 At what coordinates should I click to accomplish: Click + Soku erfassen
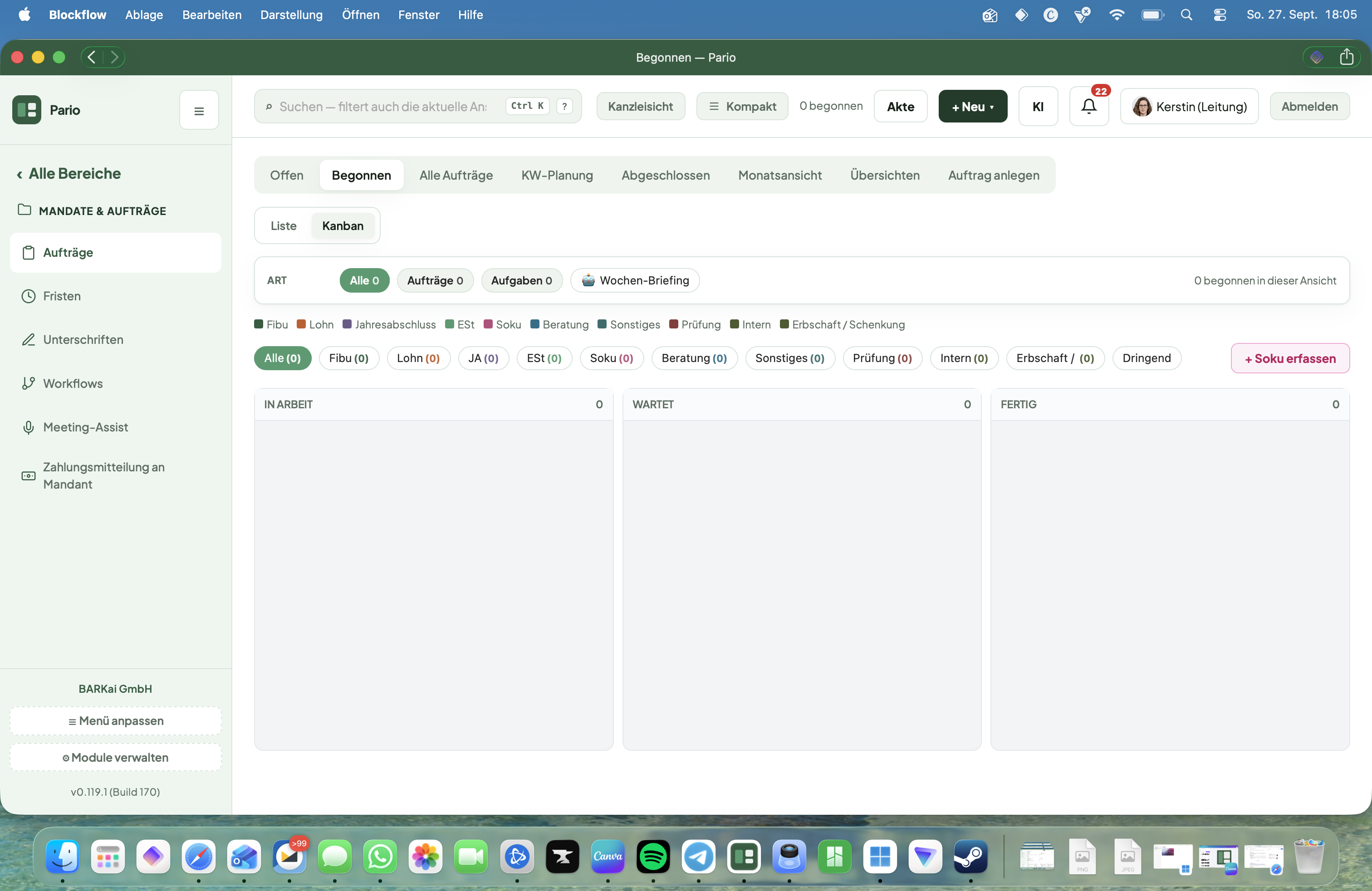click(x=1290, y=358)
